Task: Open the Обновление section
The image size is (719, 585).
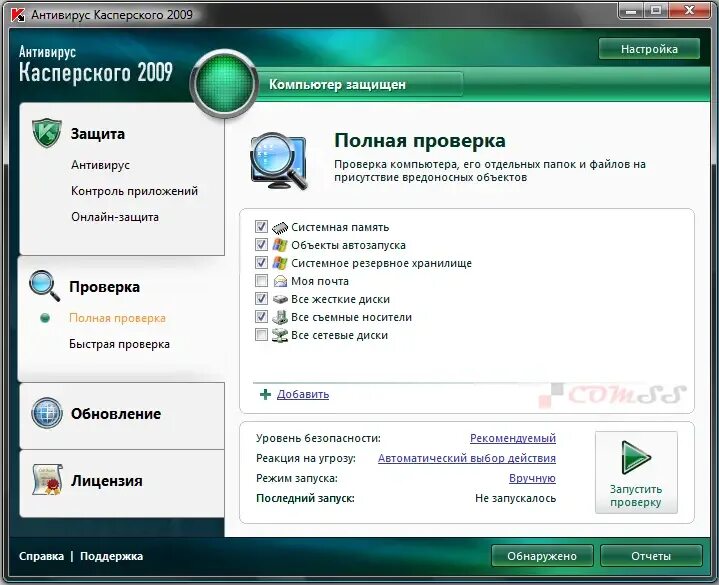Action: click(x=116, y=414)
